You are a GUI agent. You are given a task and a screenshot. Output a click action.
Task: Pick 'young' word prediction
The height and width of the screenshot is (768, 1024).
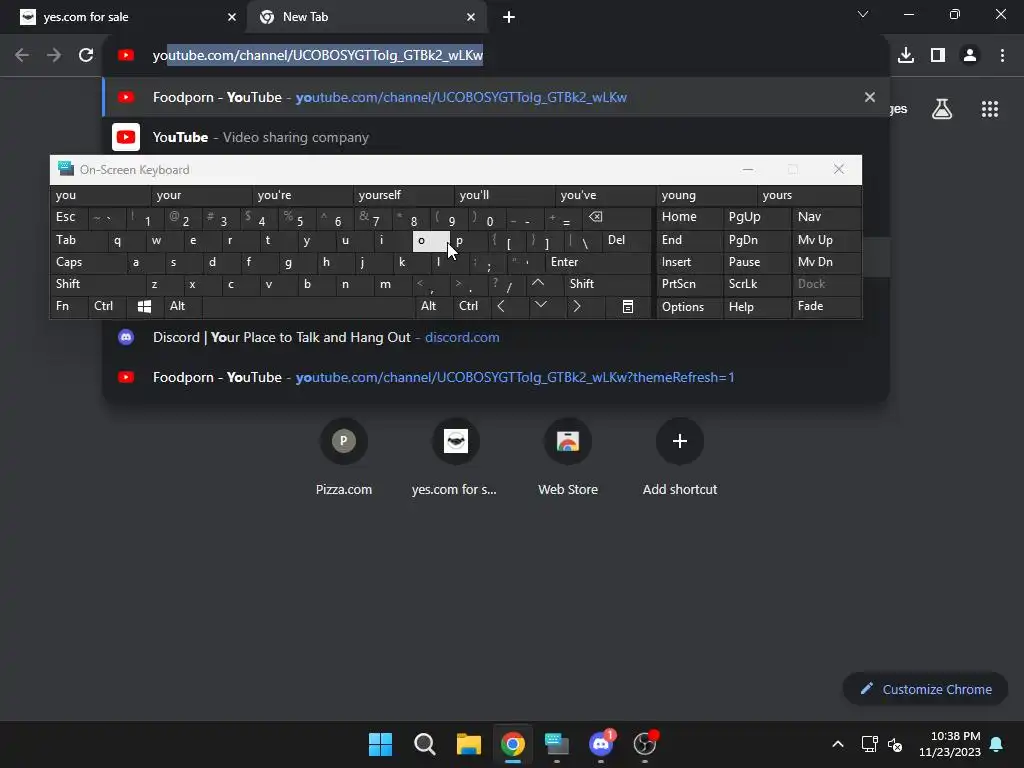[706, 195]
